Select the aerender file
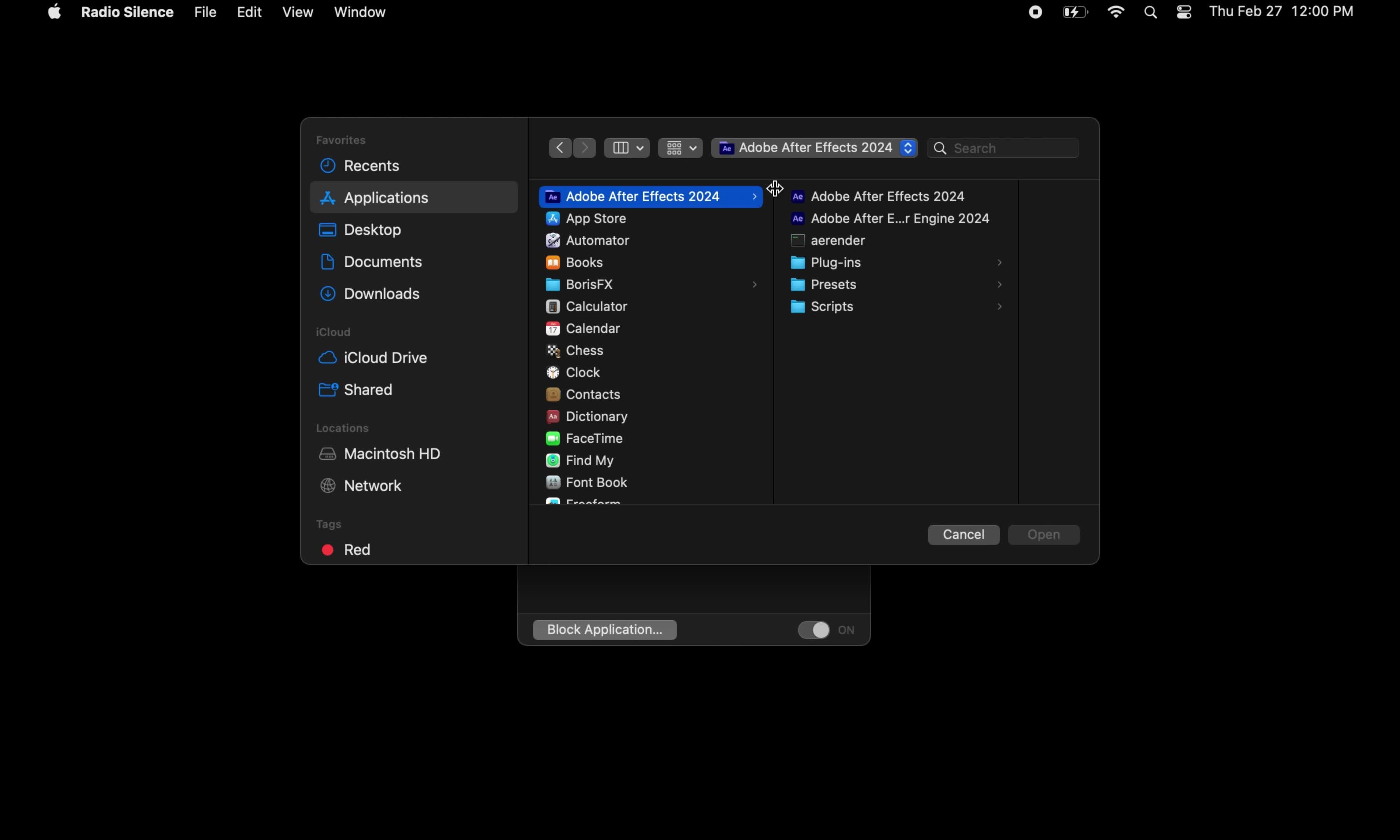The image size is (1400, 840). [838, 241]
